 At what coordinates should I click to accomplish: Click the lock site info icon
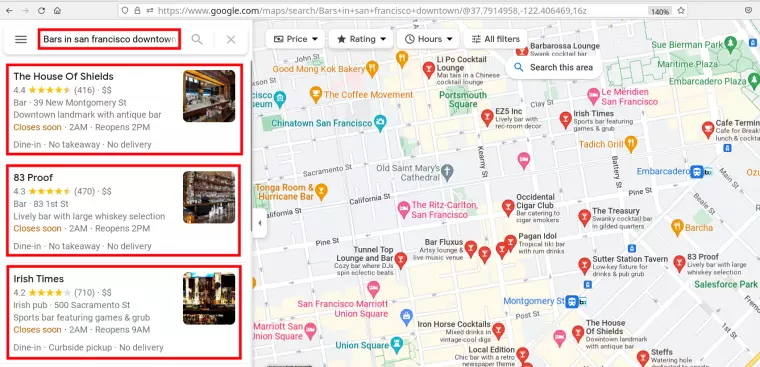coord(137,10)
